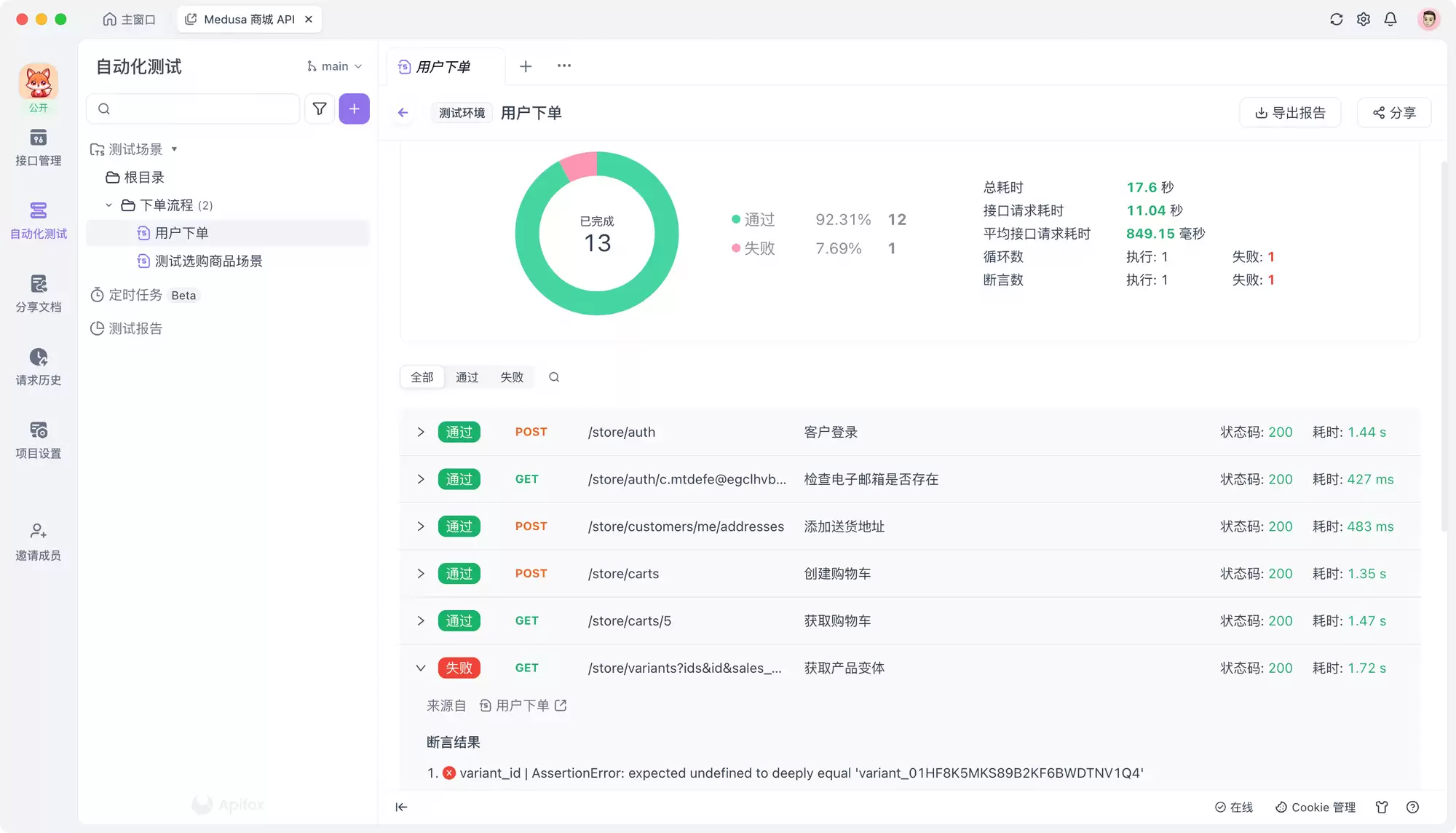Filter results to 通过
Image resolution: width=1456 pixels, height=833 pixels.
click(467, 377)
